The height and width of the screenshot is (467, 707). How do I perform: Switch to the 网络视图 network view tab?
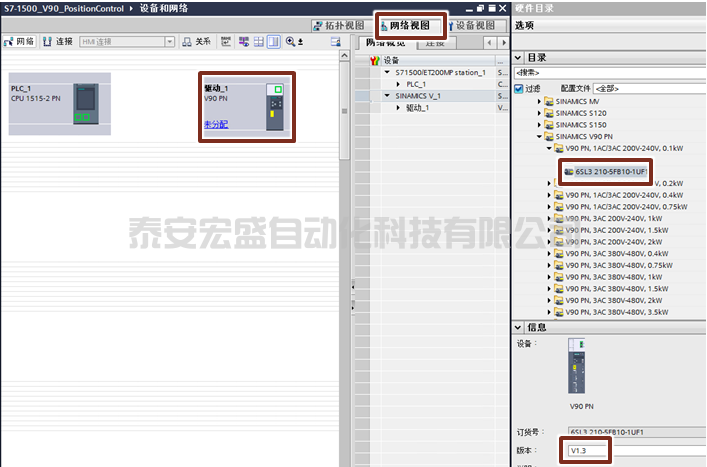(x=409, y=26)
